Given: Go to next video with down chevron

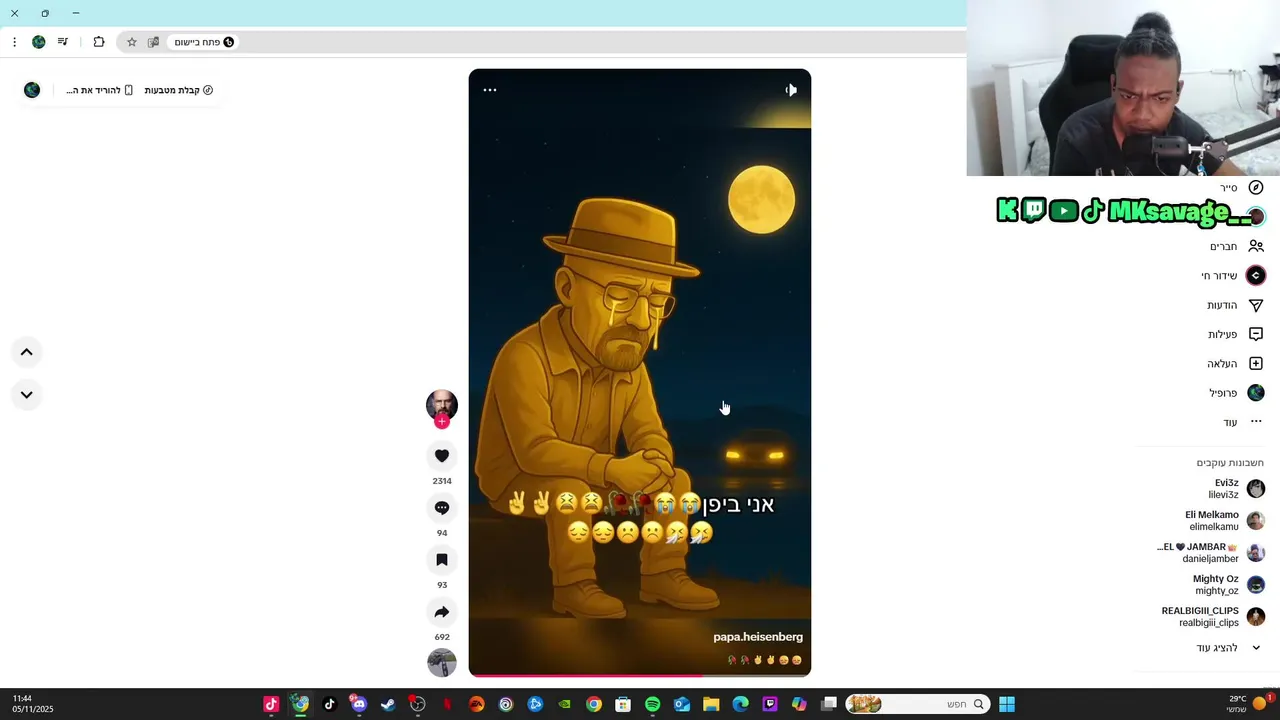Looking at the screenshot, I should click(27, 395).
